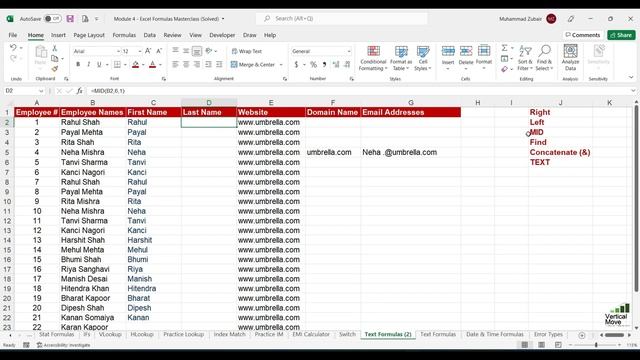Click the Comments button
640x360 pixels.
point(582,35)
